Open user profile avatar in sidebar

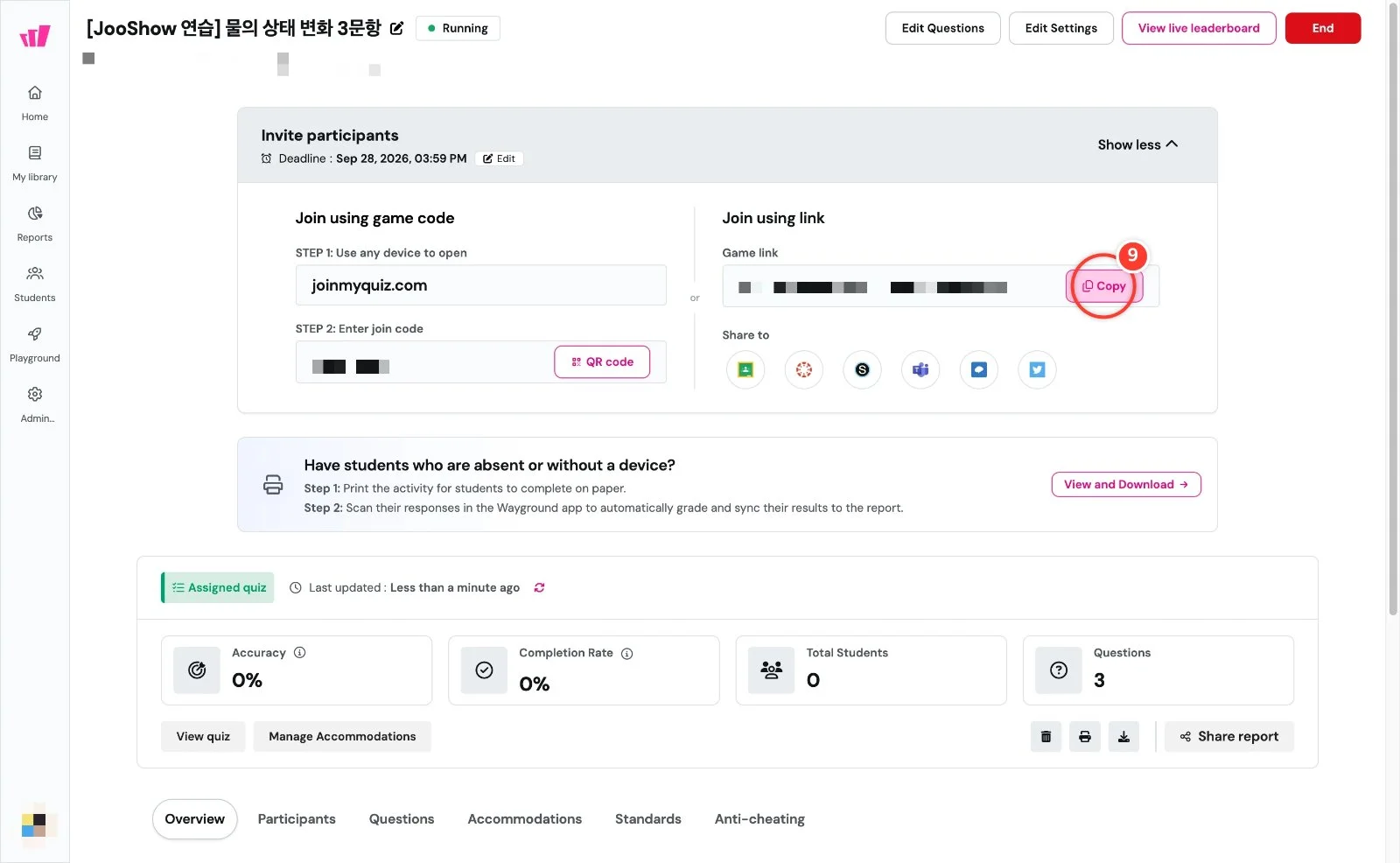pos(35,824)
